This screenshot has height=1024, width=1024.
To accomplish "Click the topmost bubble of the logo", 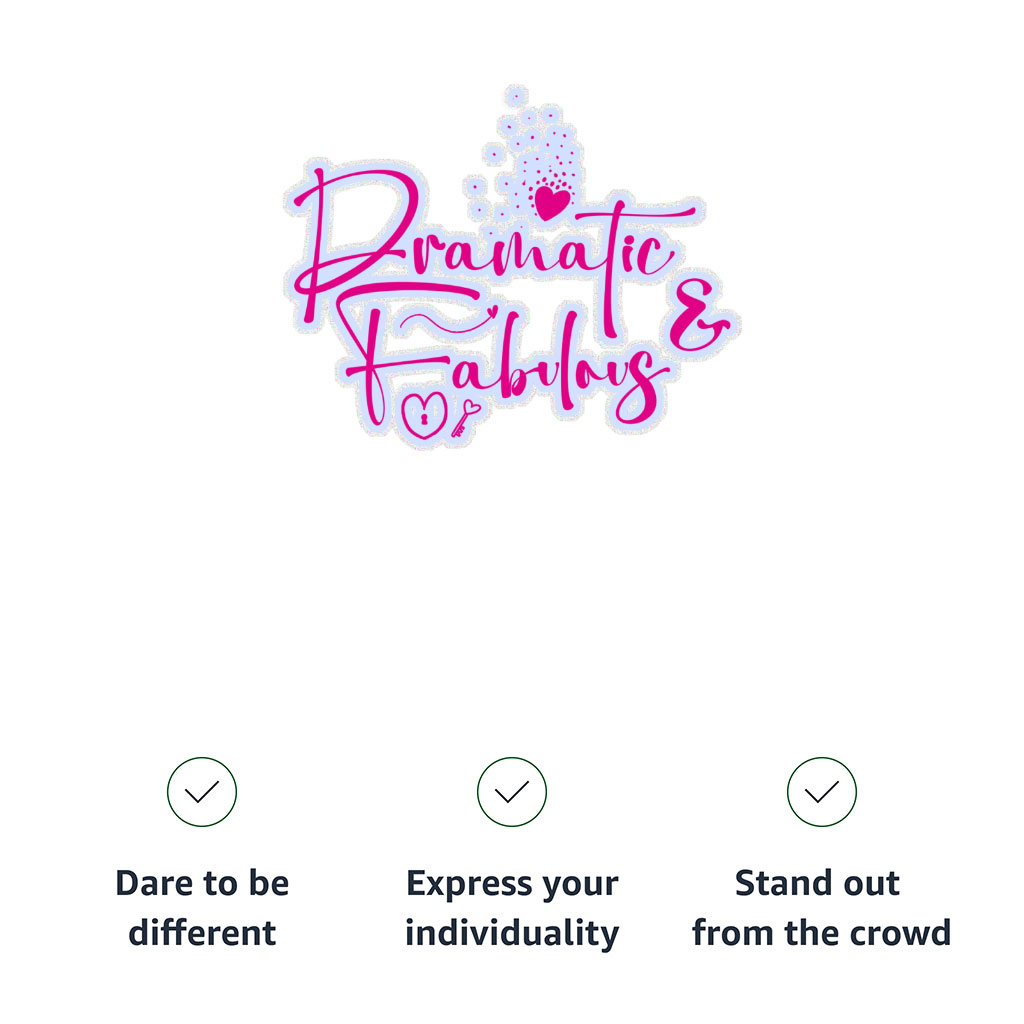I will point(516,97).
